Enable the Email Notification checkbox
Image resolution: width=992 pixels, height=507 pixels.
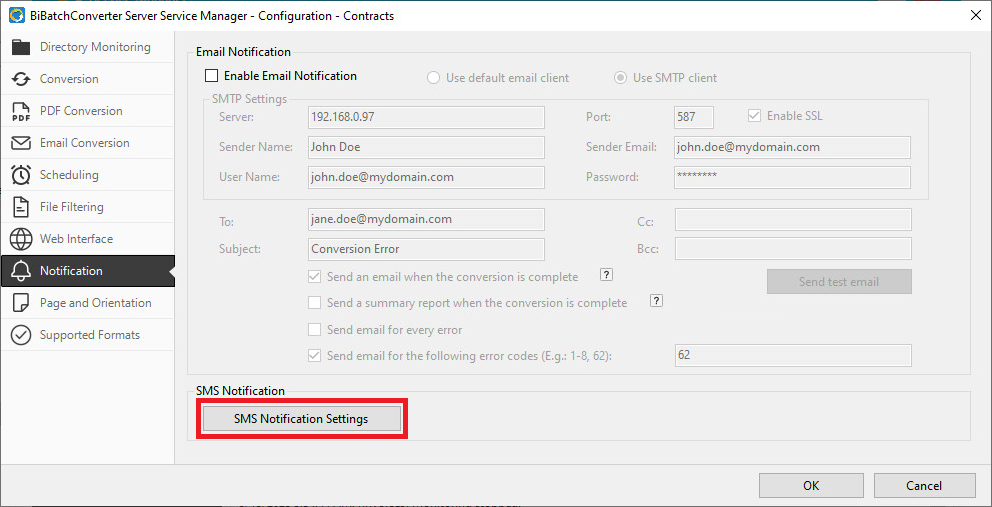point(211,76)
